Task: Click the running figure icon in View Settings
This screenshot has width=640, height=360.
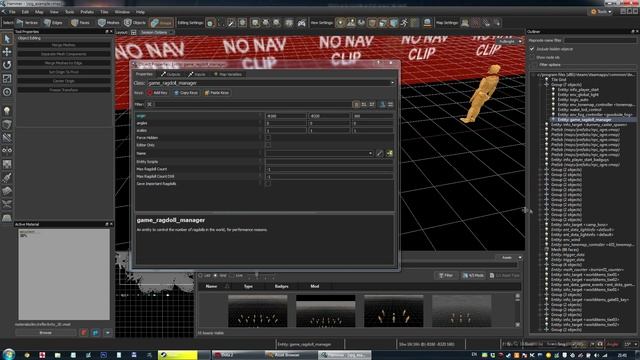Action: [x=404, y=23]
